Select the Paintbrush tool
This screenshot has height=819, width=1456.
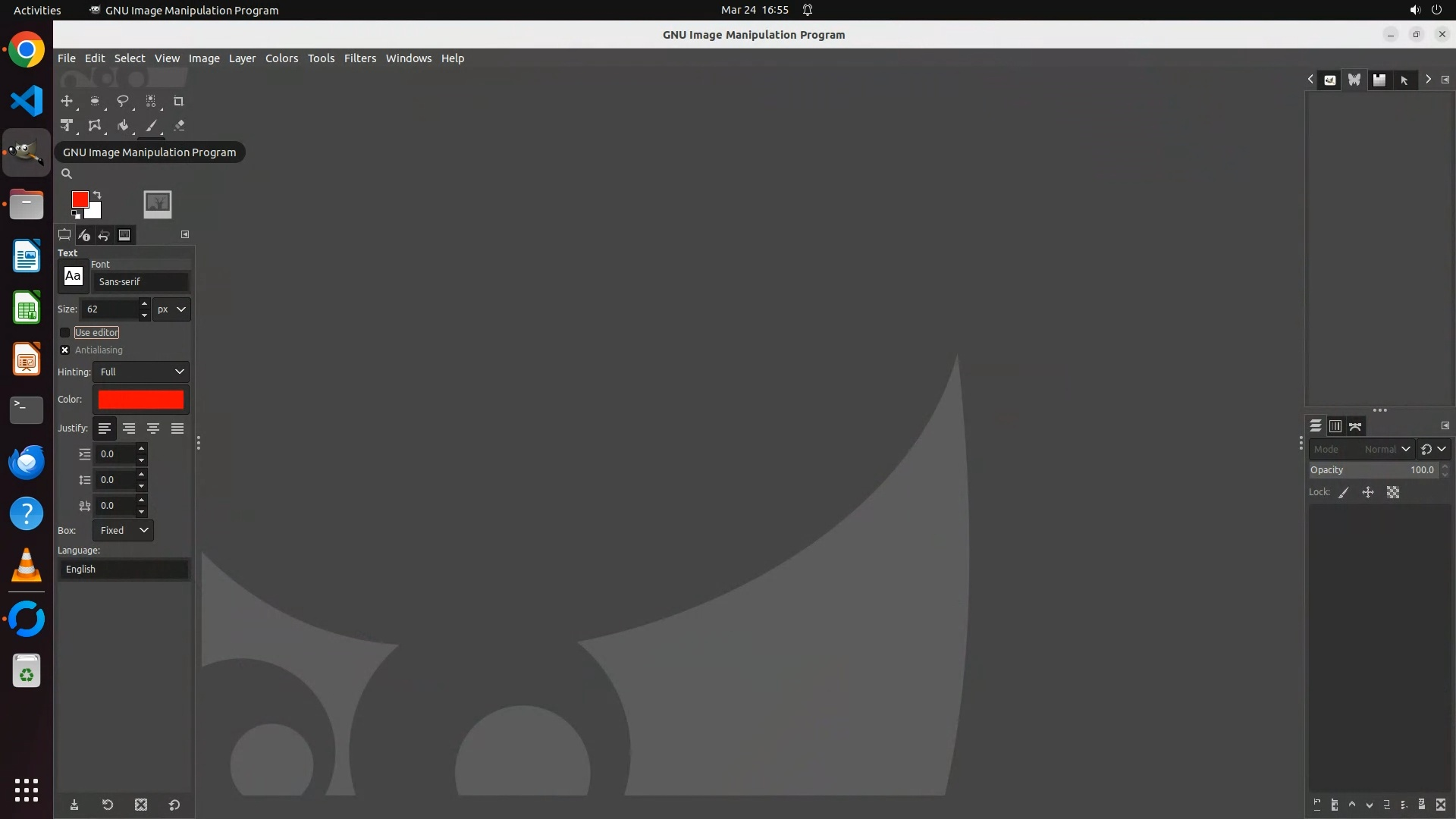pos(151,126)
